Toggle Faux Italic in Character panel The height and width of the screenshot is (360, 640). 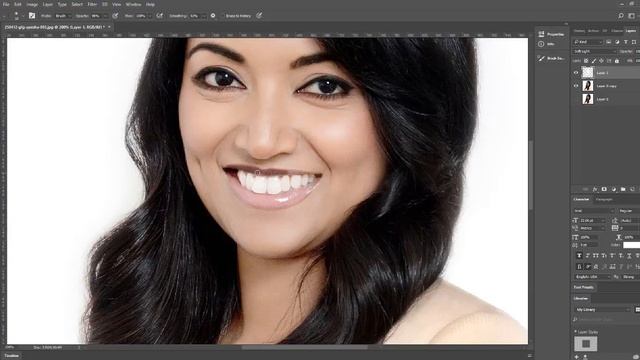tap(588, 256)
